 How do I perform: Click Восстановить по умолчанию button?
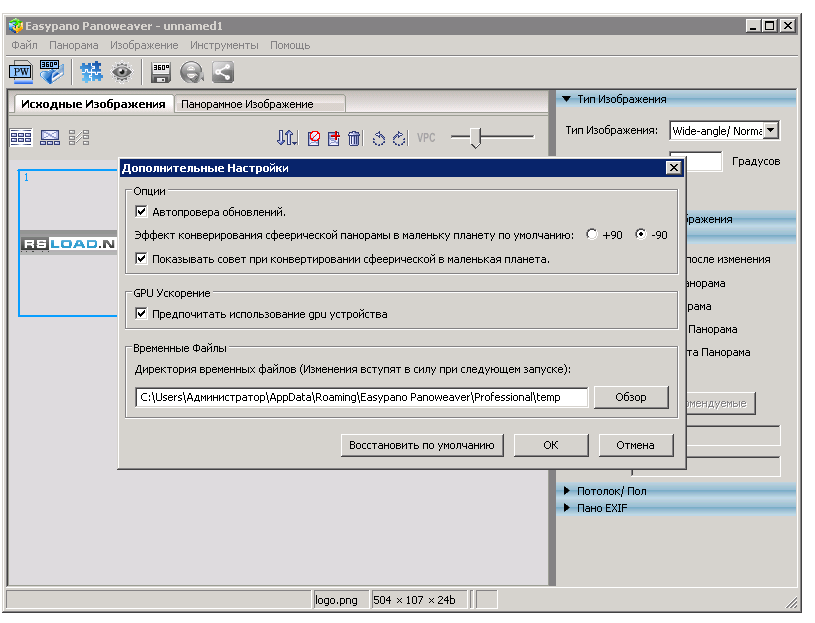(422, 445)
